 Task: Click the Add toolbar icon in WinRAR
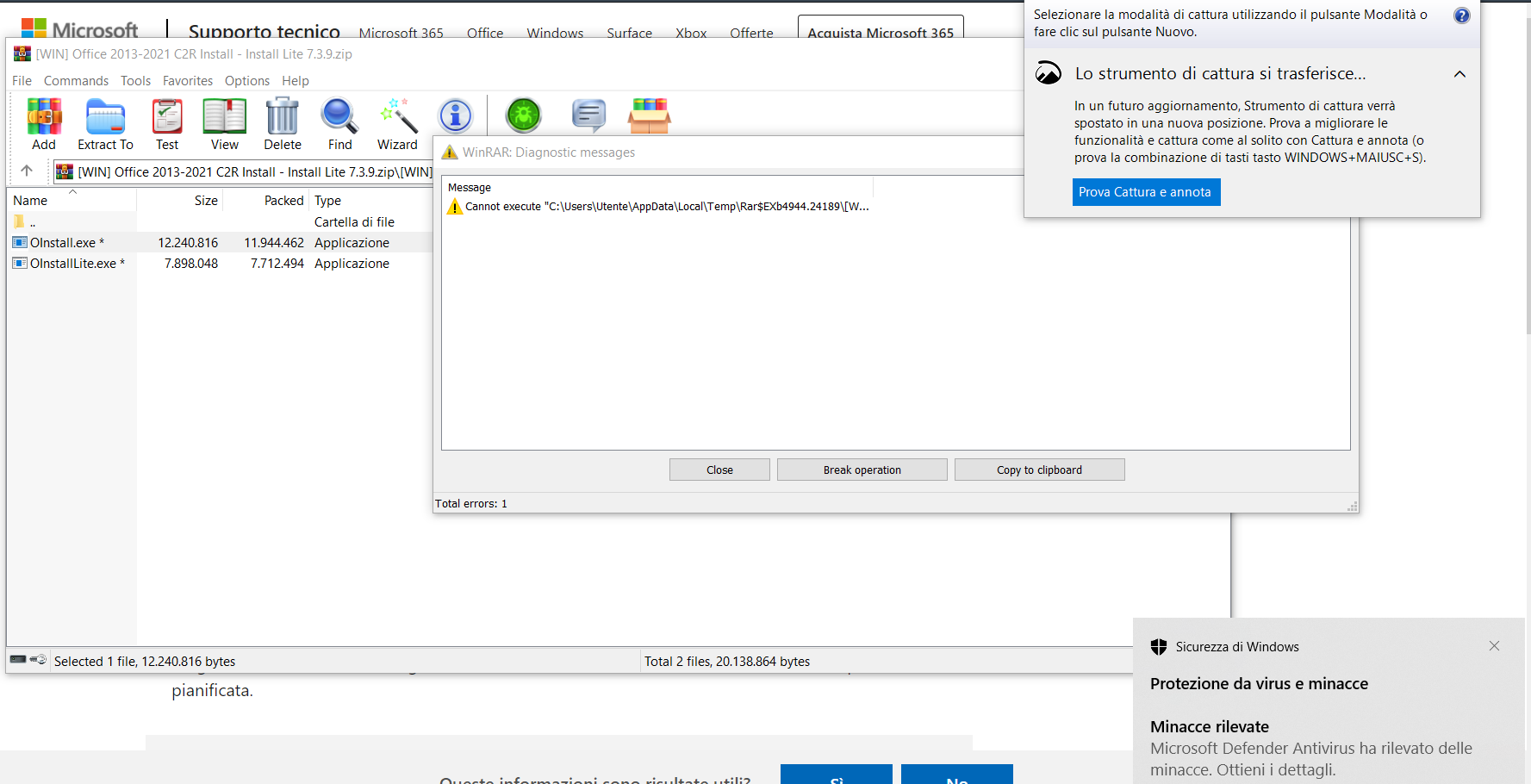click(44, 116)
